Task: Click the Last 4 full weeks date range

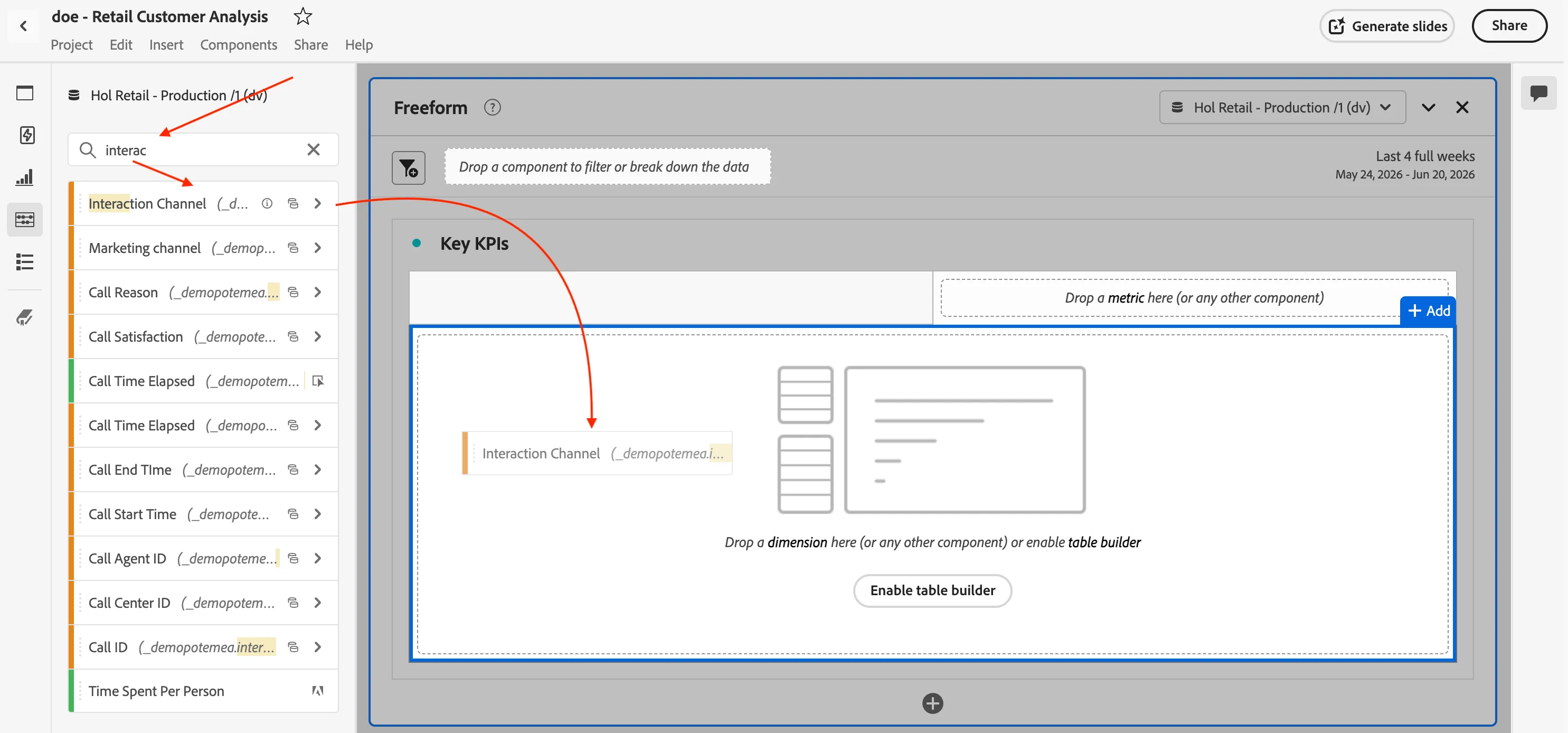Action: point(1404,164)
